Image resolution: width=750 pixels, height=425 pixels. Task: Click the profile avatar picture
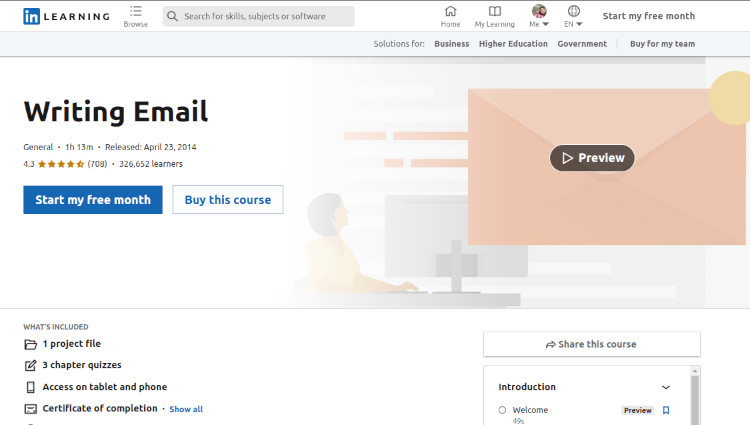tap(539, 11)
